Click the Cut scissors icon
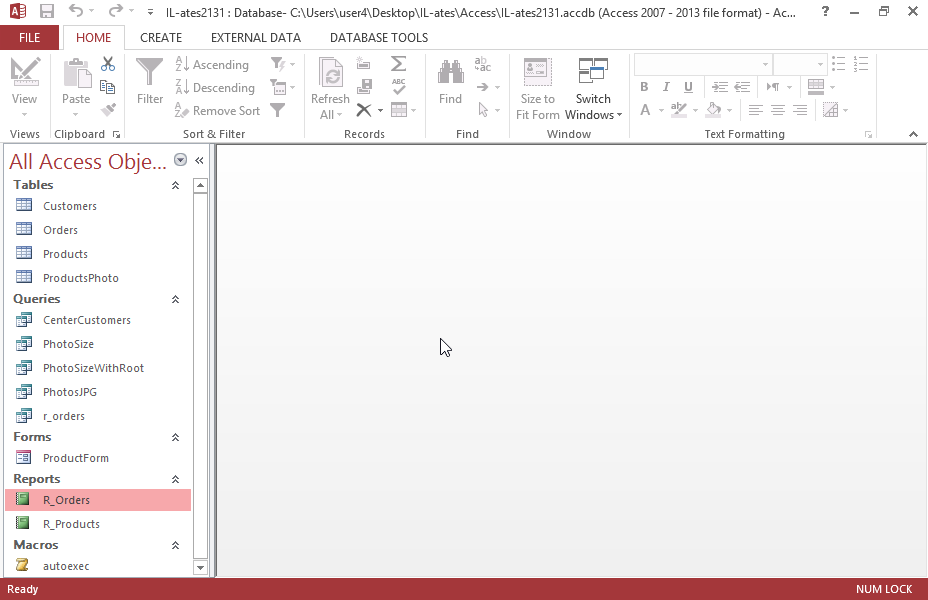Viewport: 928px width, 600px height. tap(108, 64)
